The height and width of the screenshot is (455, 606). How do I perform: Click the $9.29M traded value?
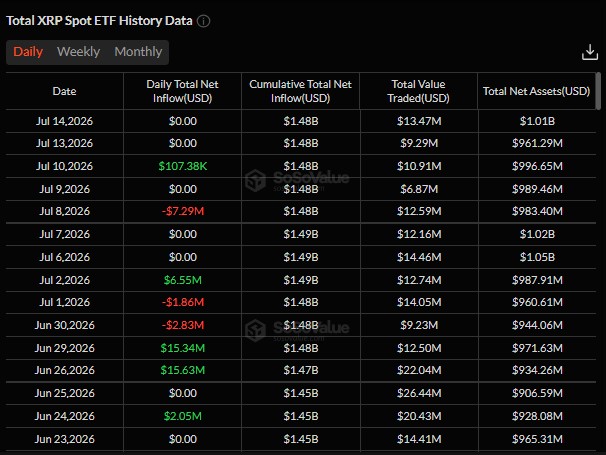coord(419,143)
